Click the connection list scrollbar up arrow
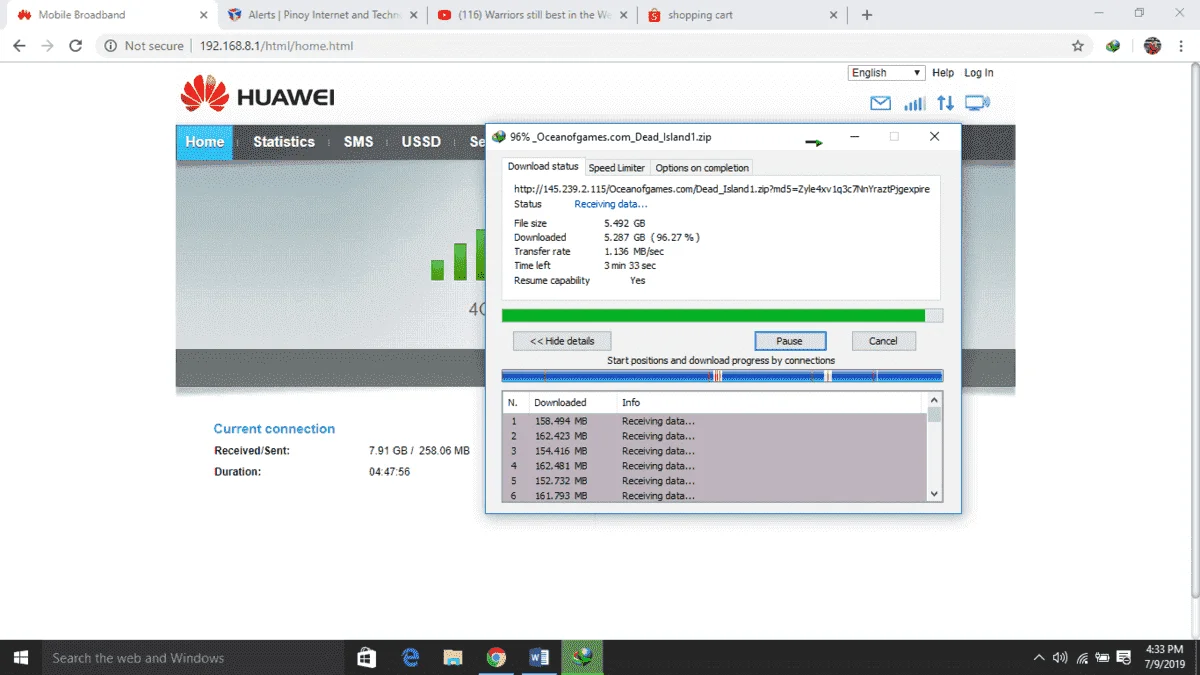The image size is (1200, 675). point(935,400)
